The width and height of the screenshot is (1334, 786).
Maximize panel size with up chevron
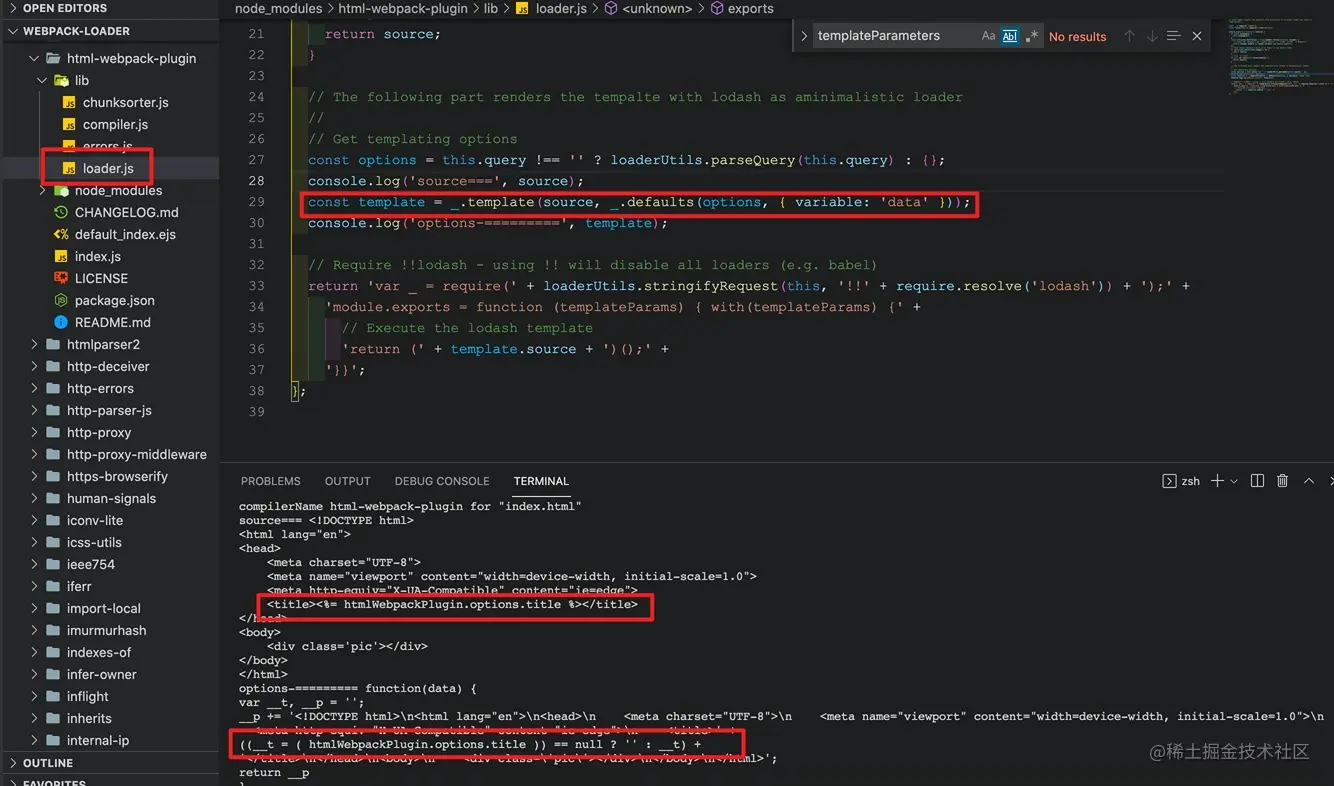(1309, 481)
